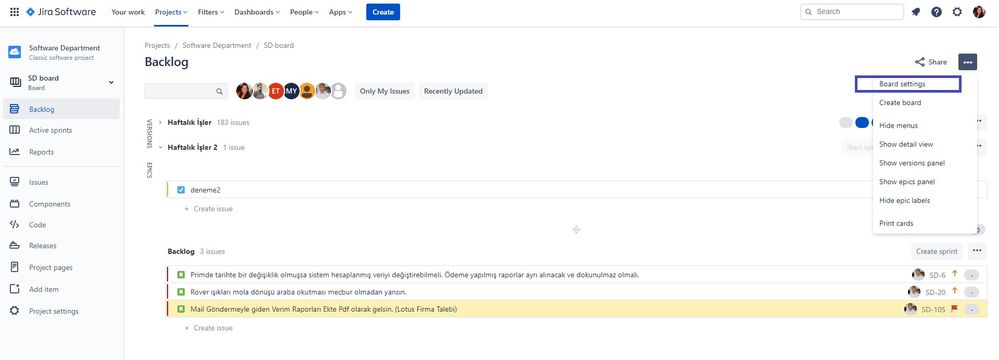Click the Project settings gear icon

[14, 311]
